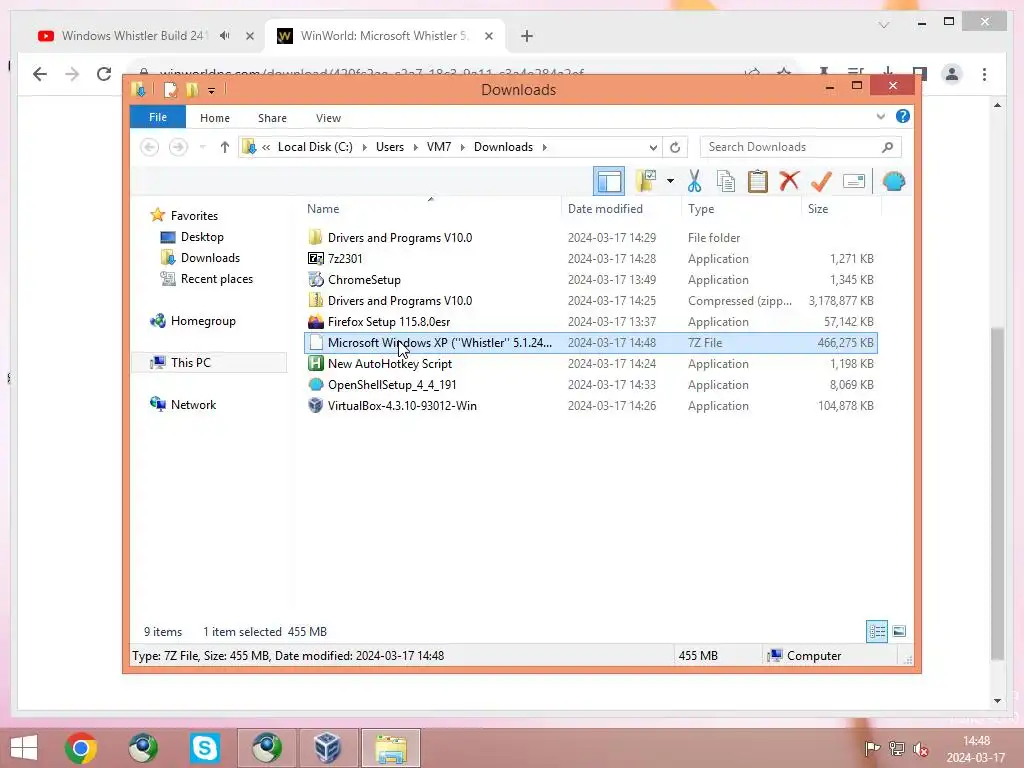1024x768 pixels.
Task: Click the Email item toolbar icon
Action: (x=854, y=181)
